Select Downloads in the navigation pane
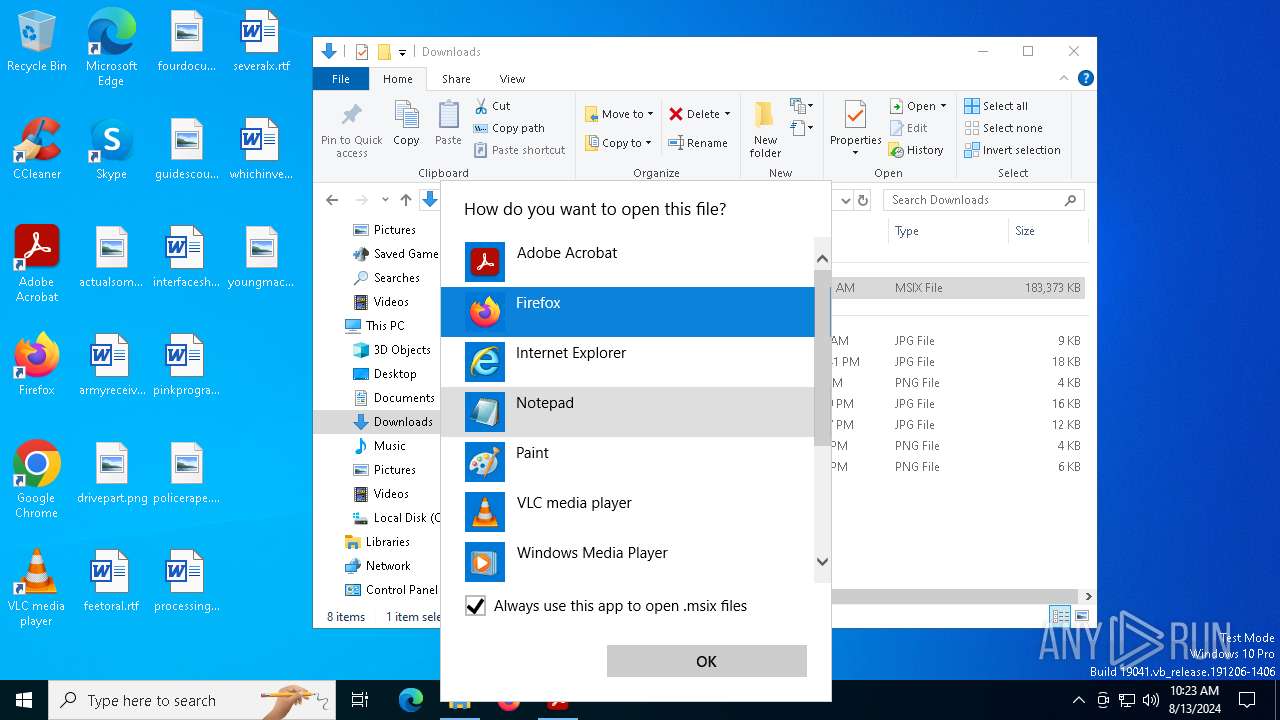 click(393, 422)
